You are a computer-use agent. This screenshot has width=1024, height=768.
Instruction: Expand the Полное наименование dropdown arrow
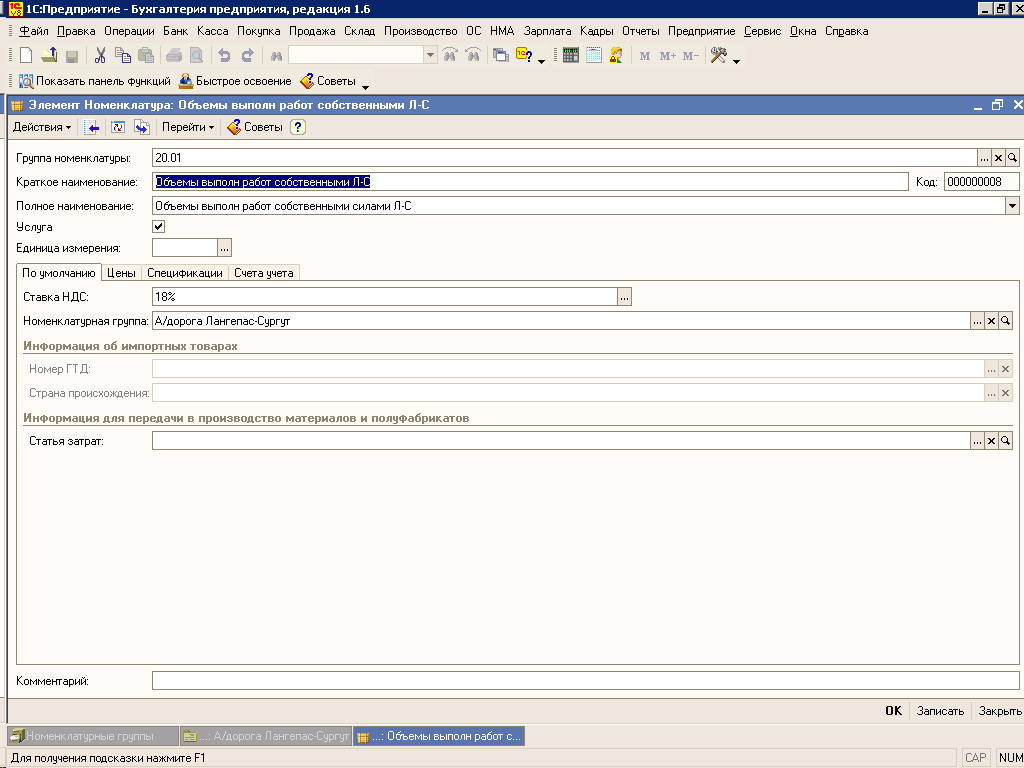pos(1012,205)
